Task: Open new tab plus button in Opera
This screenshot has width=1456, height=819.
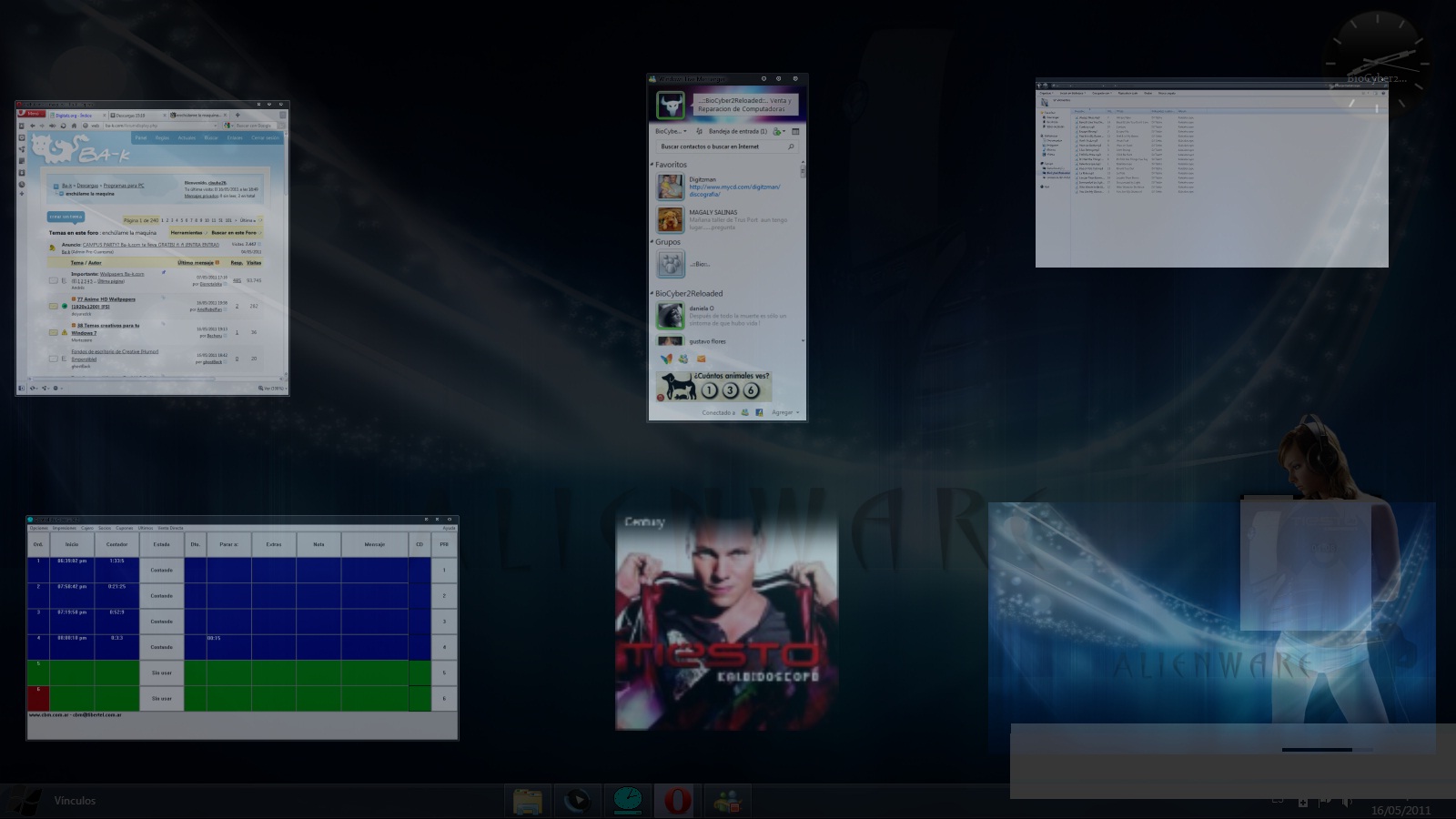Action: point(238,115)
